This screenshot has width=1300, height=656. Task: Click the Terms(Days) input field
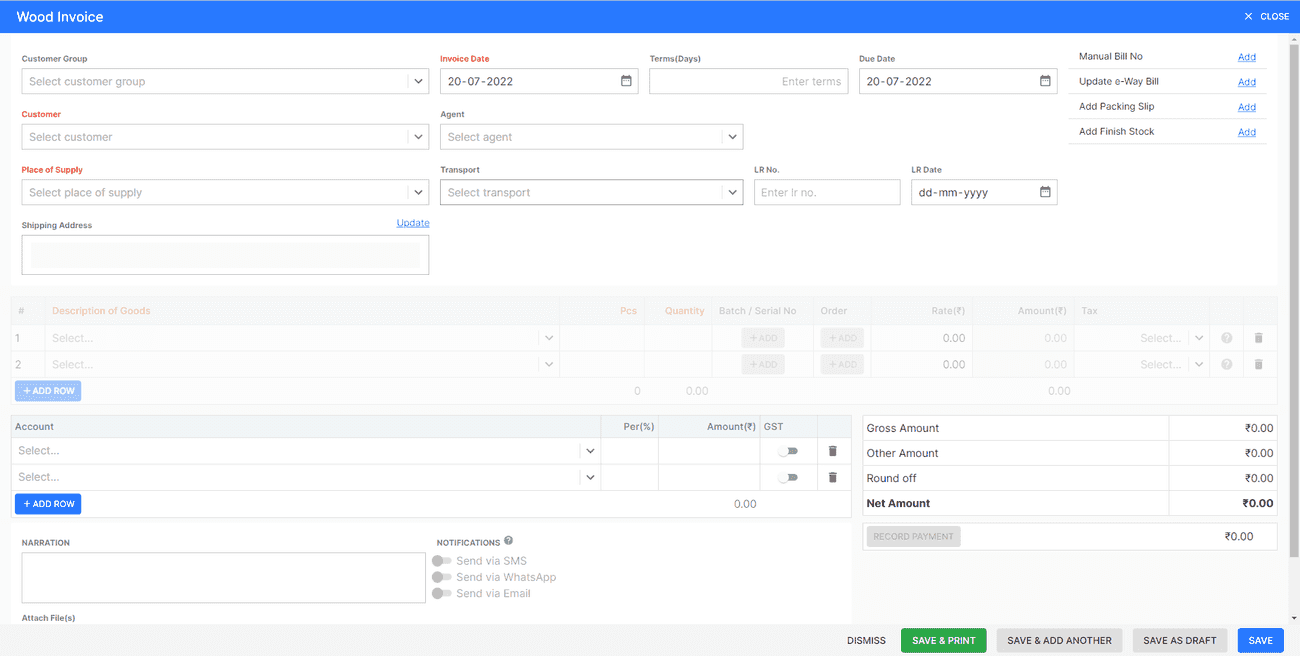pyautogui.click(x=748, y=81)
